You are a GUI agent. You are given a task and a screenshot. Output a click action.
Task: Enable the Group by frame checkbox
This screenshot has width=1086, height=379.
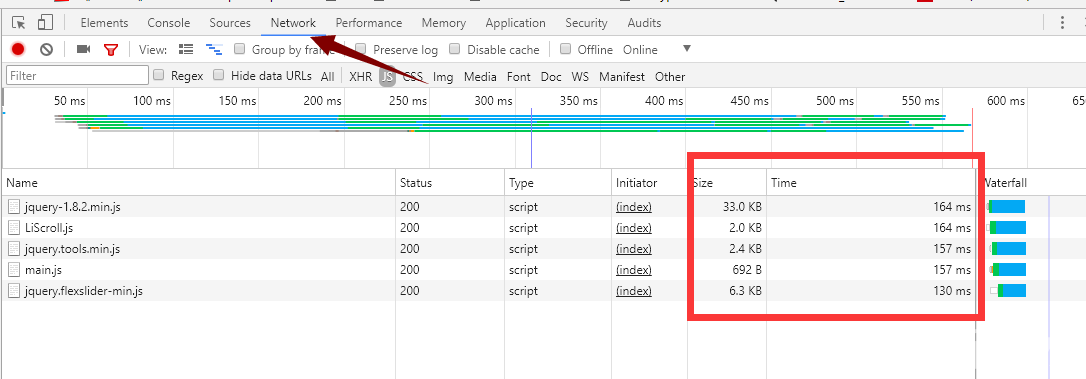pos(240,49)
